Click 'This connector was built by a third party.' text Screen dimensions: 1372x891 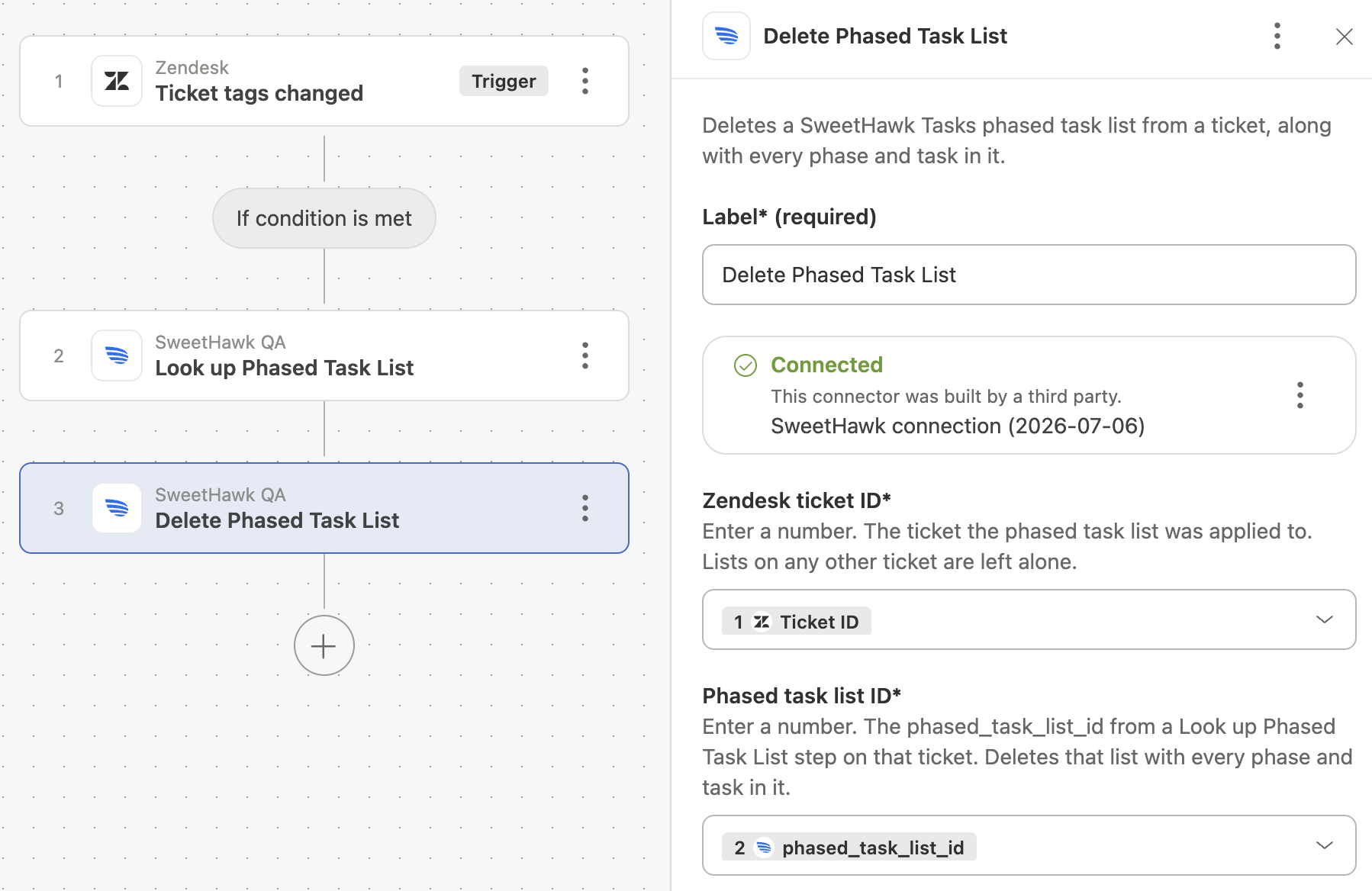coord(946,396)
